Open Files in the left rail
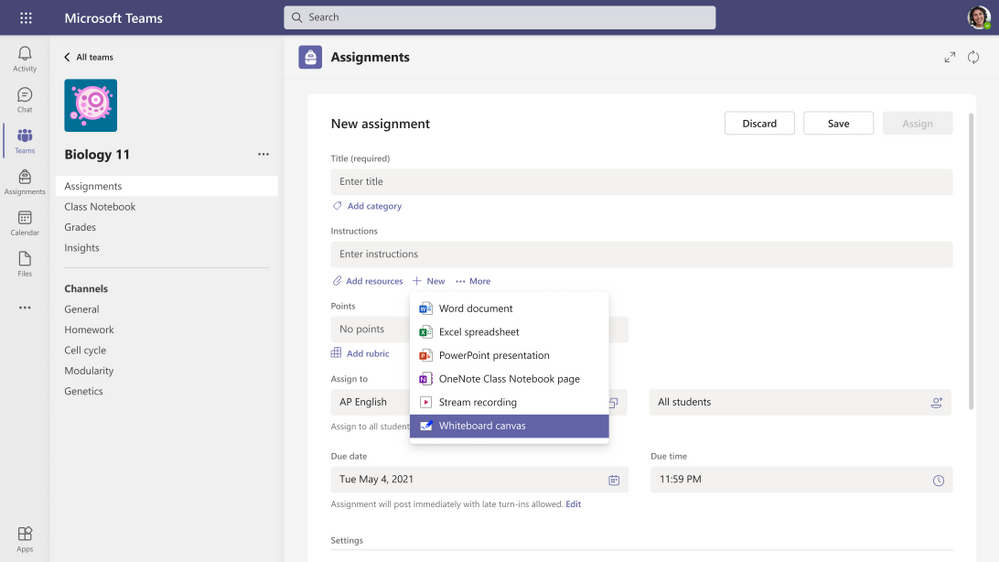Image resolution: width=999 pixels, height=562 pixels. tap(25, 264)
